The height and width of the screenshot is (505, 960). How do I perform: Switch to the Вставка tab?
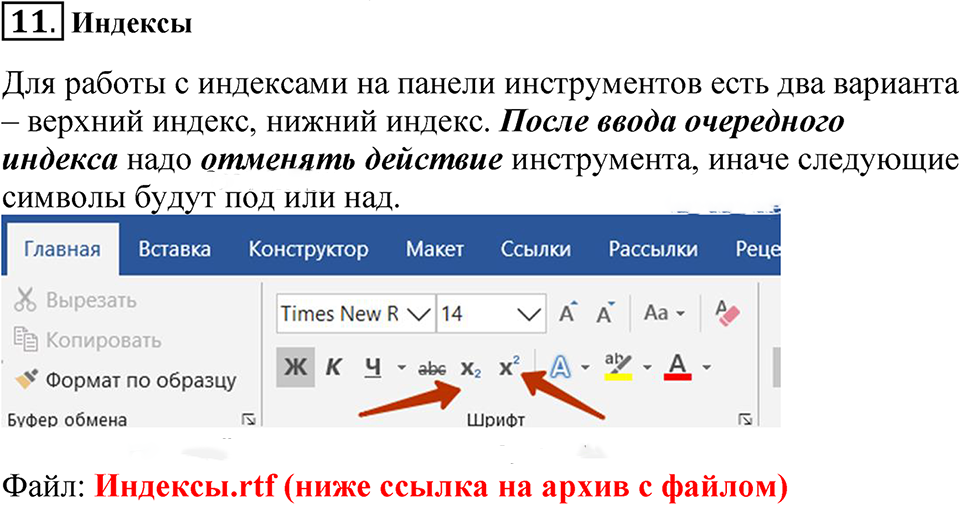[174, 249]
